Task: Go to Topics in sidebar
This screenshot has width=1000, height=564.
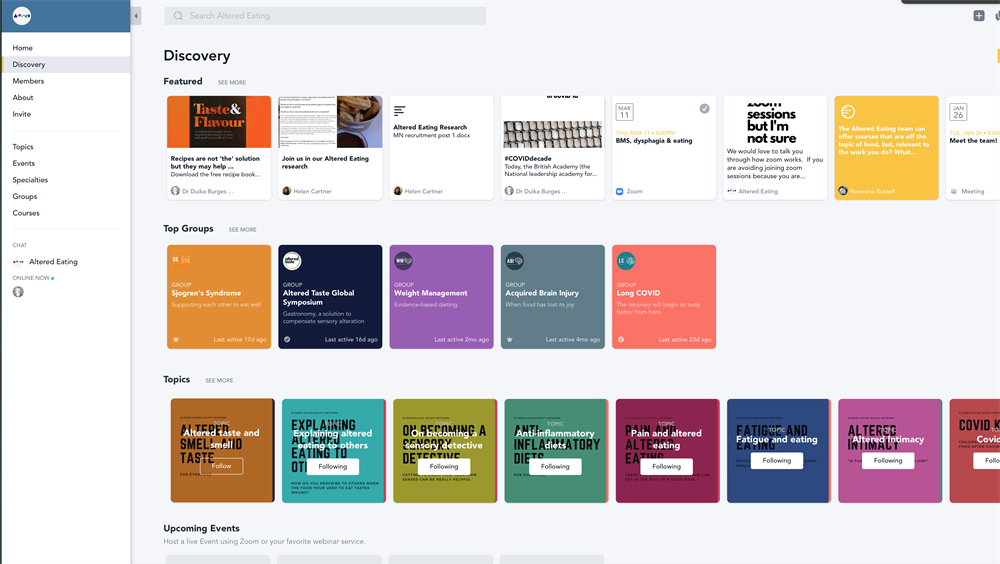Action: coord(23,147)
